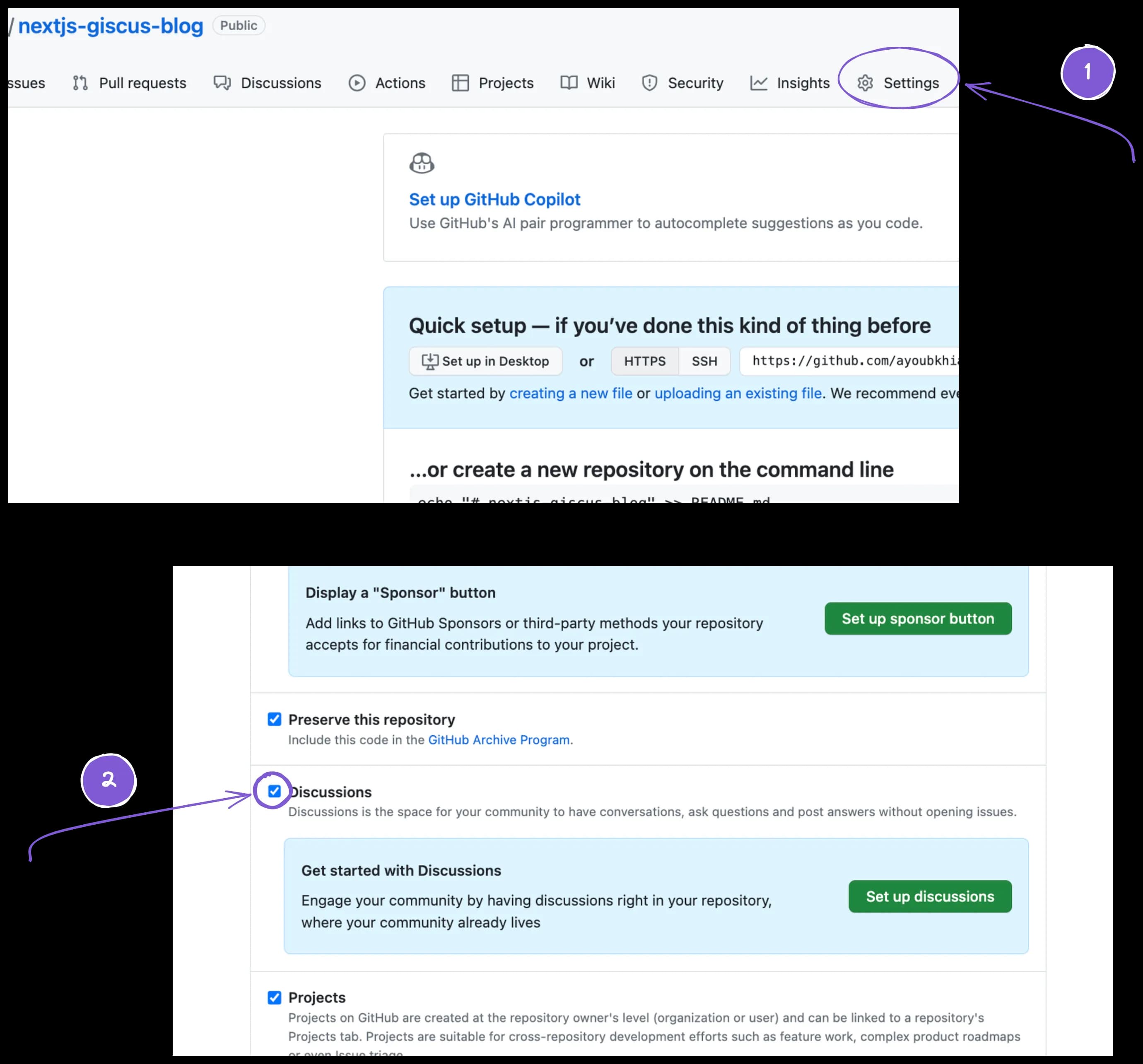This screenshot has height=1064, width=1143.
Task: Toggle the Discussions feature checkbox
Action: tap(274, 791)
